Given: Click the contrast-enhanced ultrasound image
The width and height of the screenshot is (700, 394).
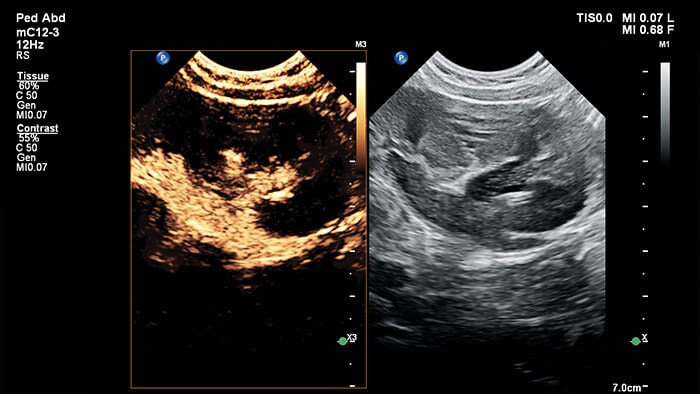Looking at the screenshot, I should click(249, 219).
